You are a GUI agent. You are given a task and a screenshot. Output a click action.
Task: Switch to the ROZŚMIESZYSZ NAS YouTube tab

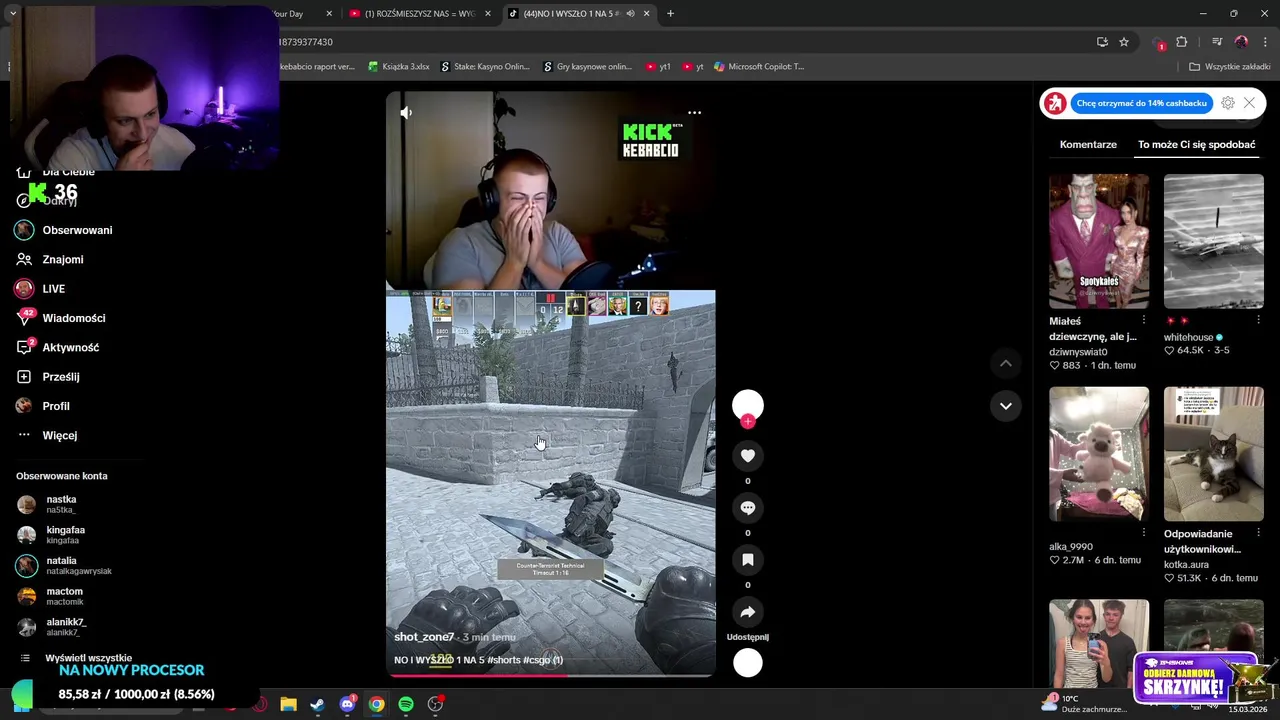tap(420, 13)
